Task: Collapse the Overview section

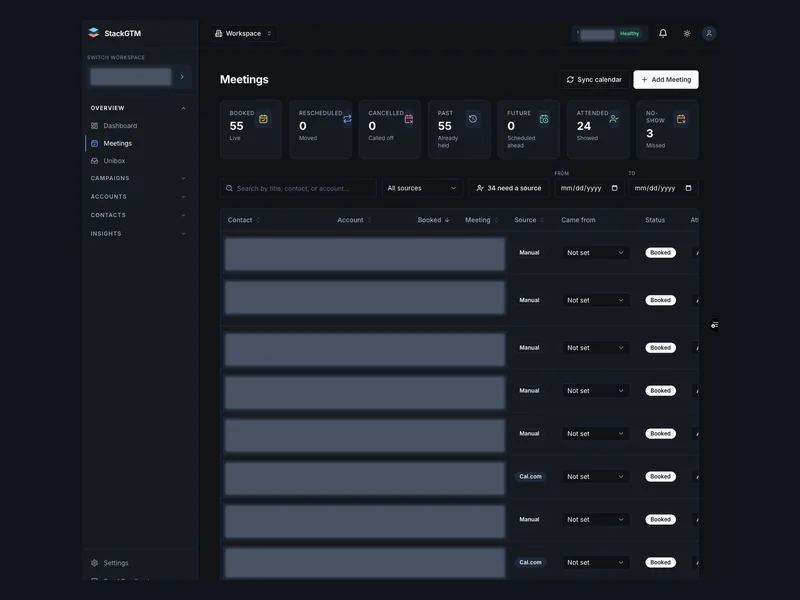Action: pyautogui.click(x=138, y=108)
